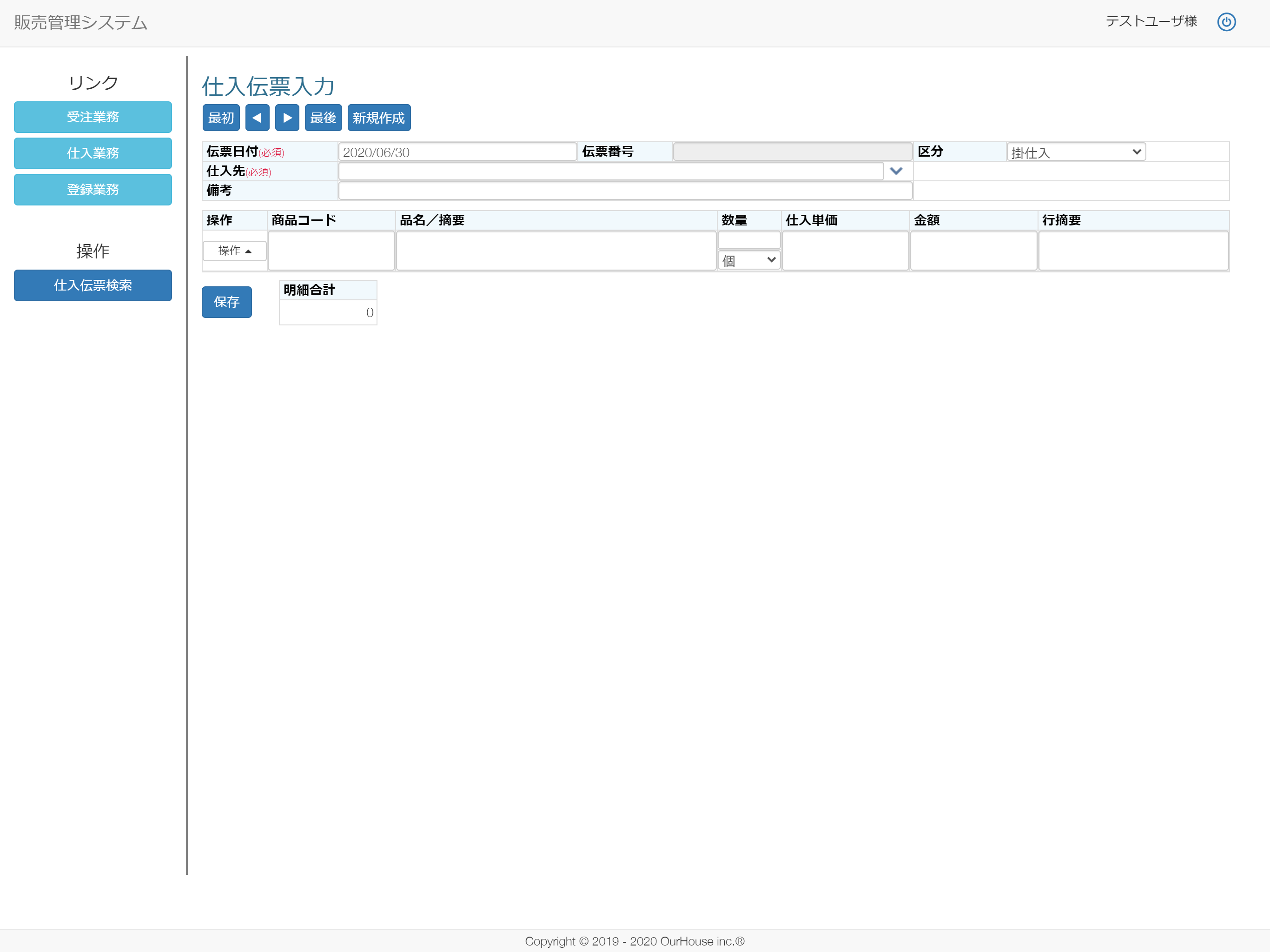Click the power logout icon
Screen dimensions: 1270x952
tap(1226, 22)
